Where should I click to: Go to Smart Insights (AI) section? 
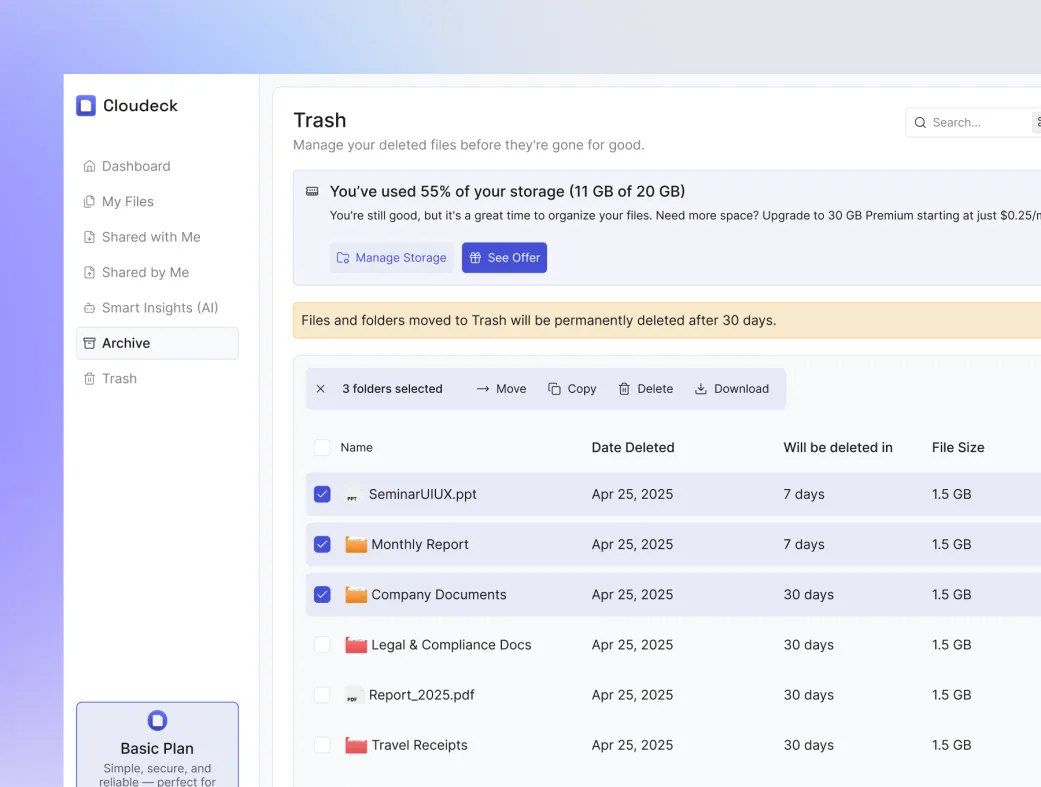(x=159, y=308)
